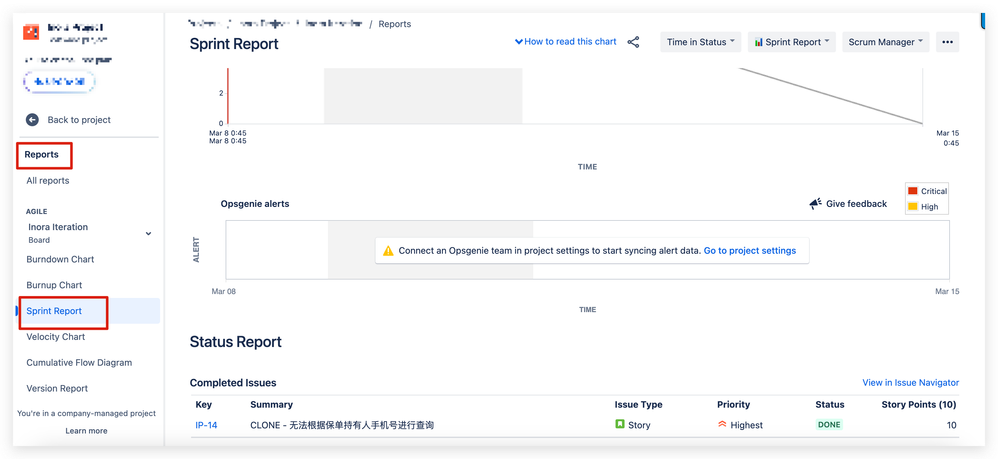Click the Completed Issues heading
Screen dimensions: 998x459
233,383
